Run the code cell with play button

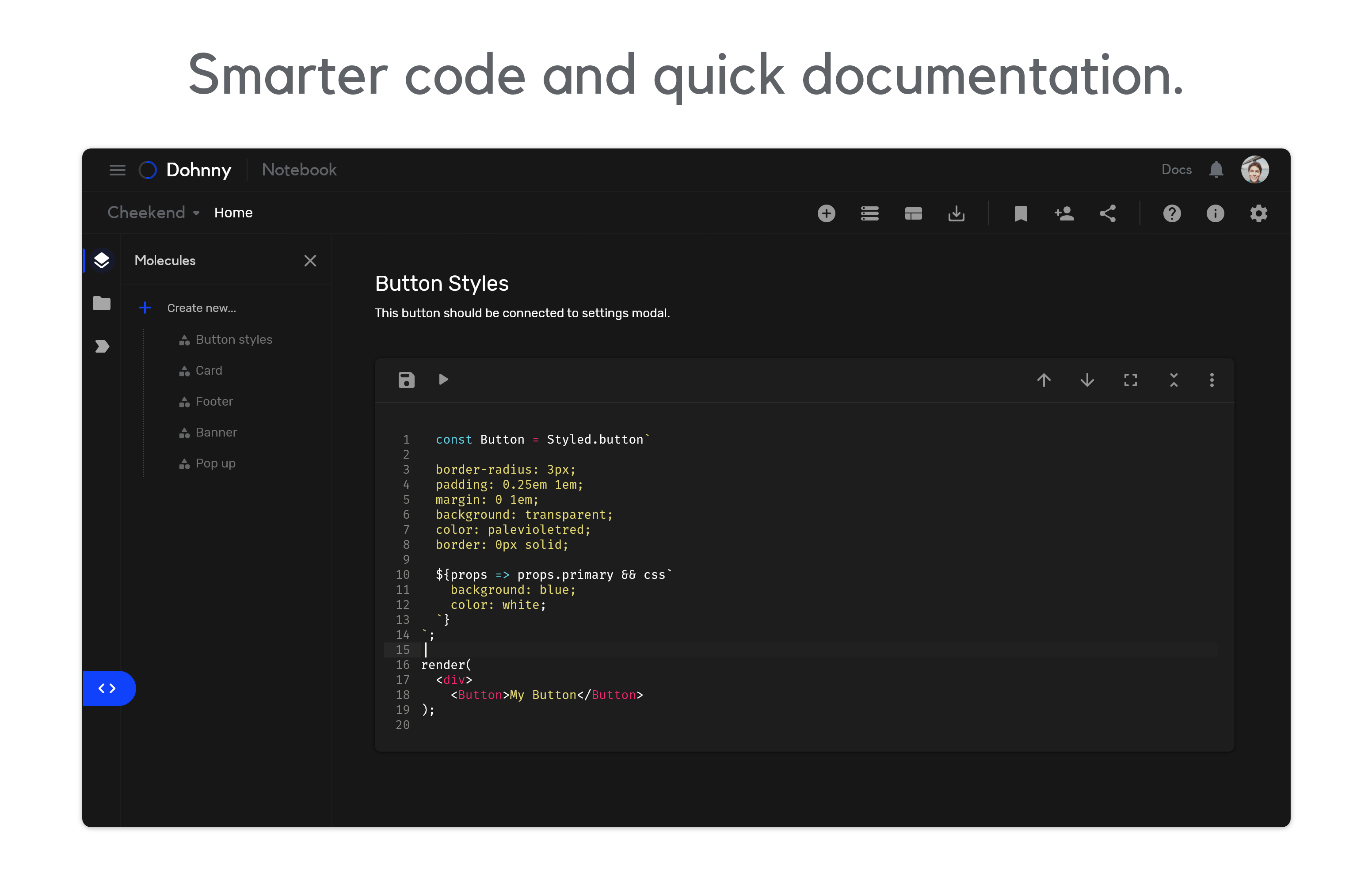click(443, 380)
